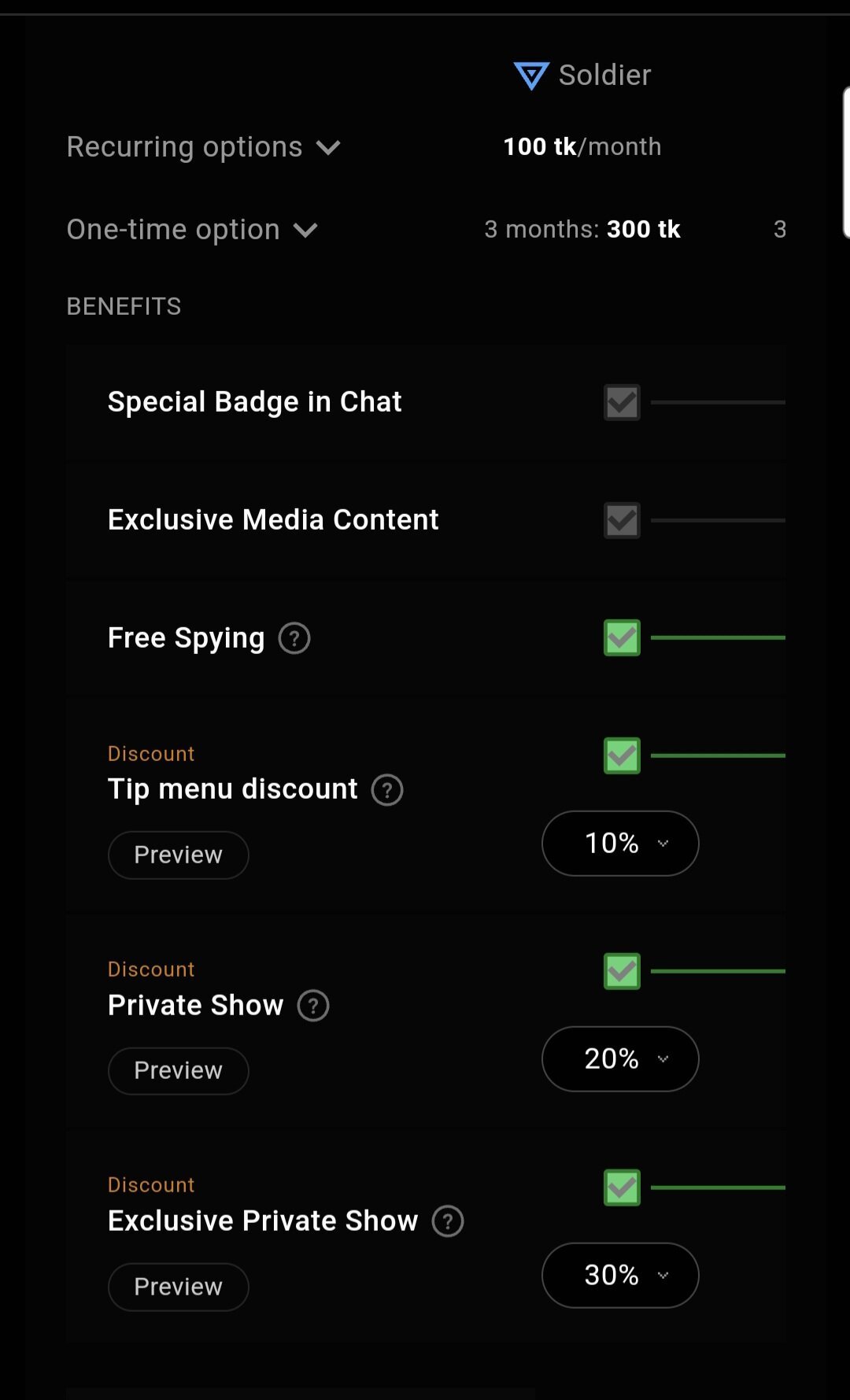This screenshot has height=1400, width=850.
Task: Click Private Show help question mark icon
Action: pyautogui.click(x=313, y=1006)
